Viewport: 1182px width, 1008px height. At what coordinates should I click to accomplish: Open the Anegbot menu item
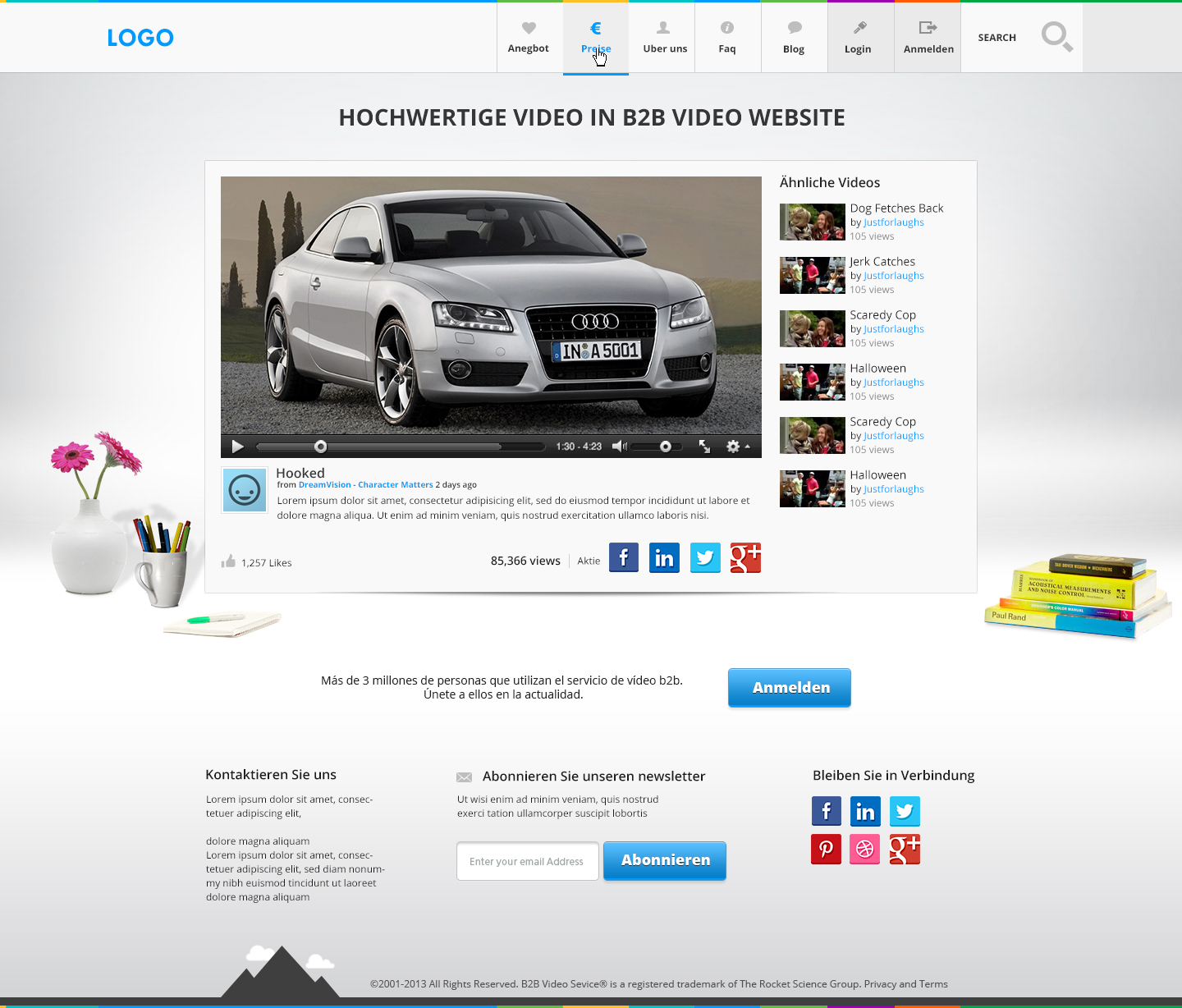[x=529, y=38]
